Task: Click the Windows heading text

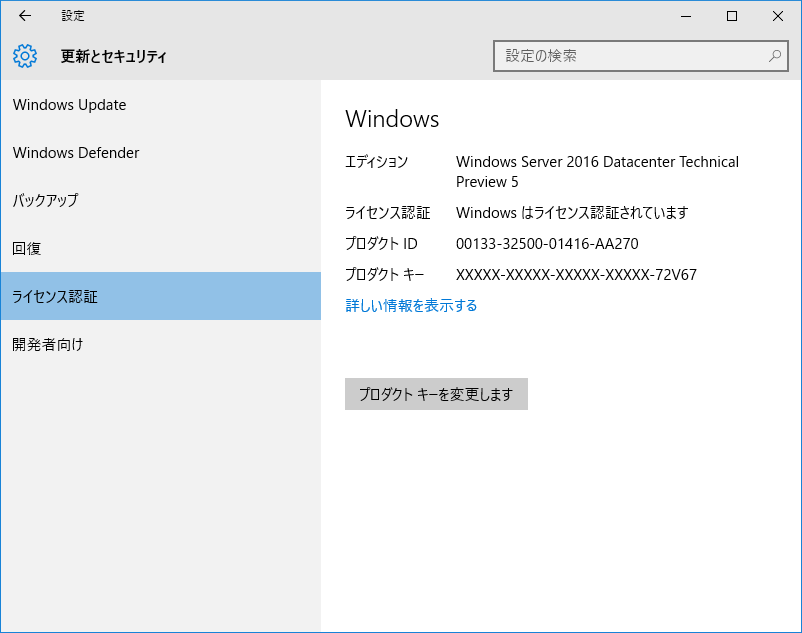Action: tap(392, 119)
